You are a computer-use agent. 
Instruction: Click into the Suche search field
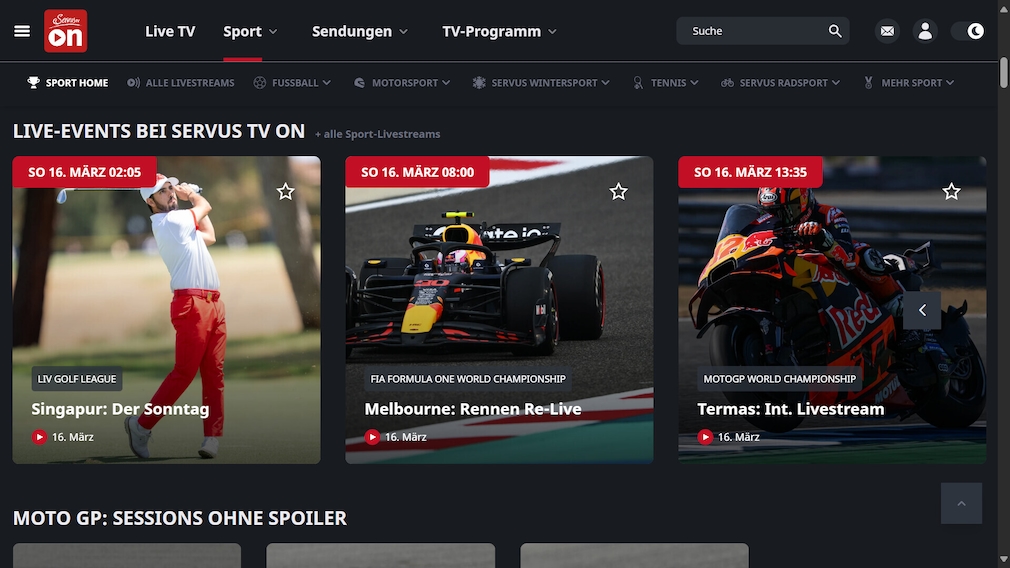[754, 31]
